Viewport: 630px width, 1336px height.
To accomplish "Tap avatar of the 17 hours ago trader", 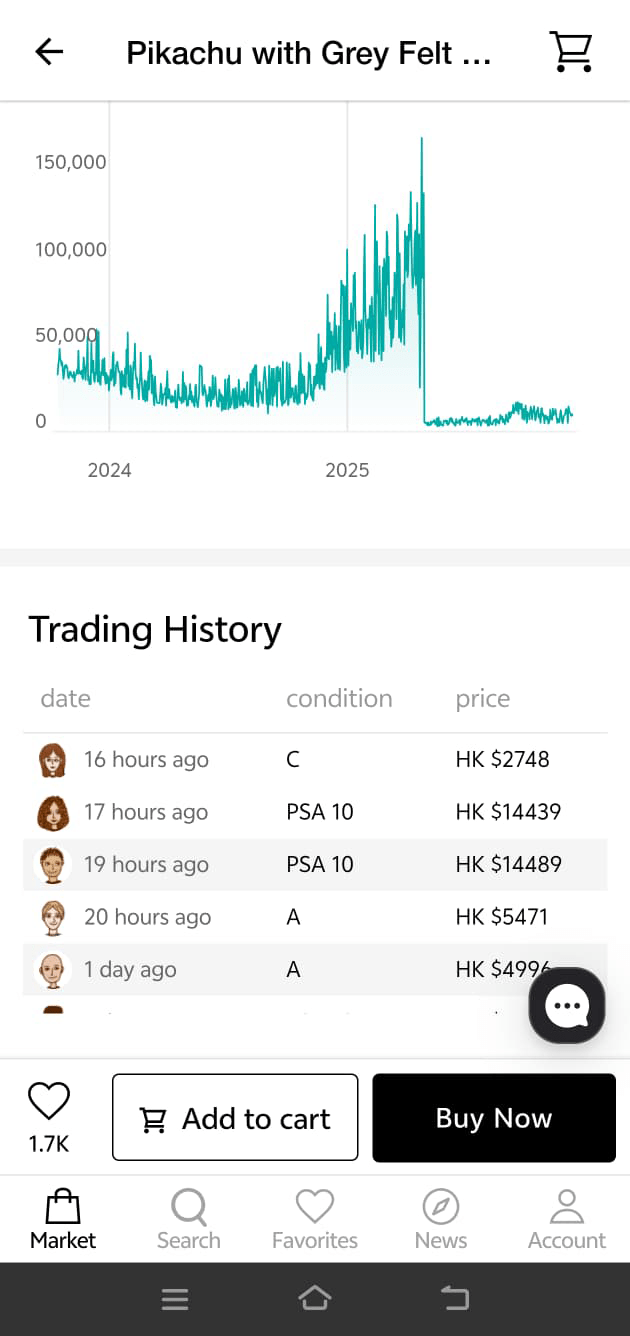I will (x=52, y=812).
